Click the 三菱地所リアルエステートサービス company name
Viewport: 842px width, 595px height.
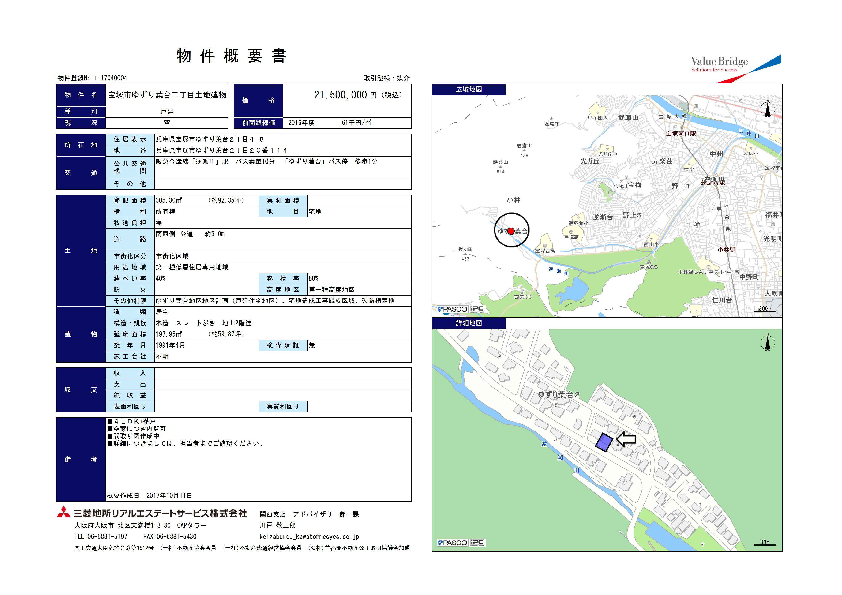[160, 513]
